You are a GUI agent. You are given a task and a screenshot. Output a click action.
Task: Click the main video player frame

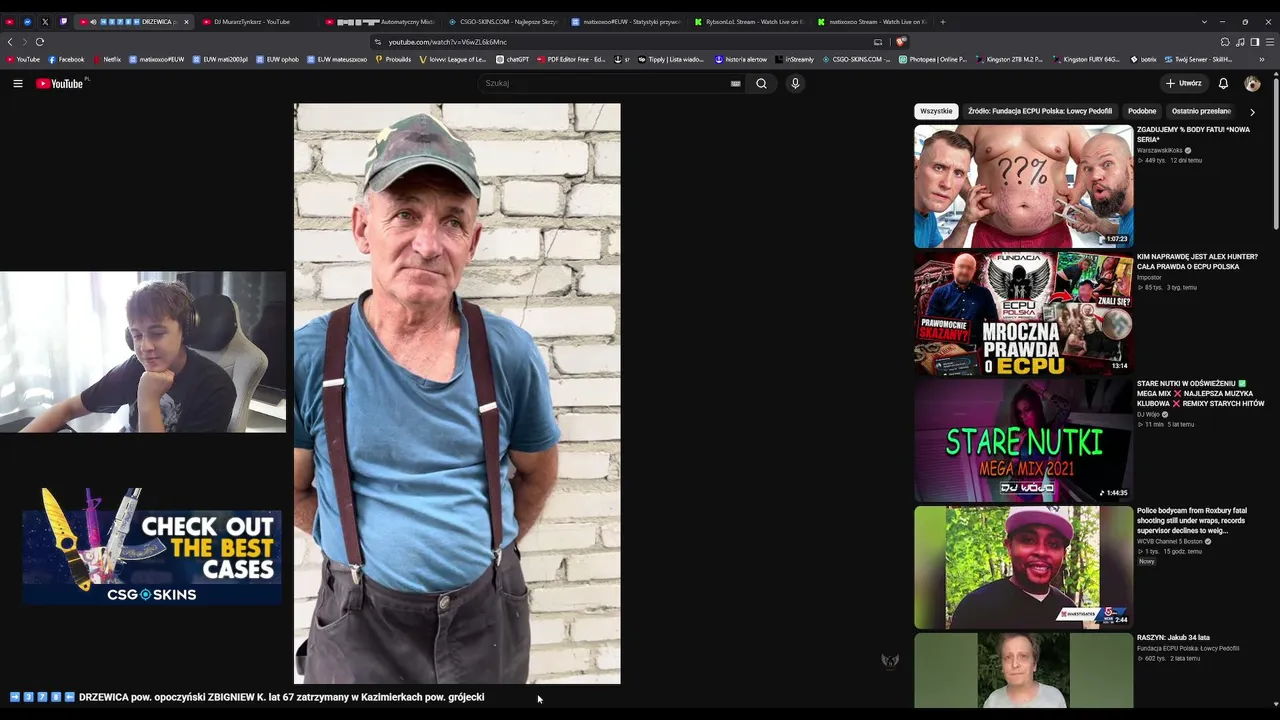coord(457,393)
